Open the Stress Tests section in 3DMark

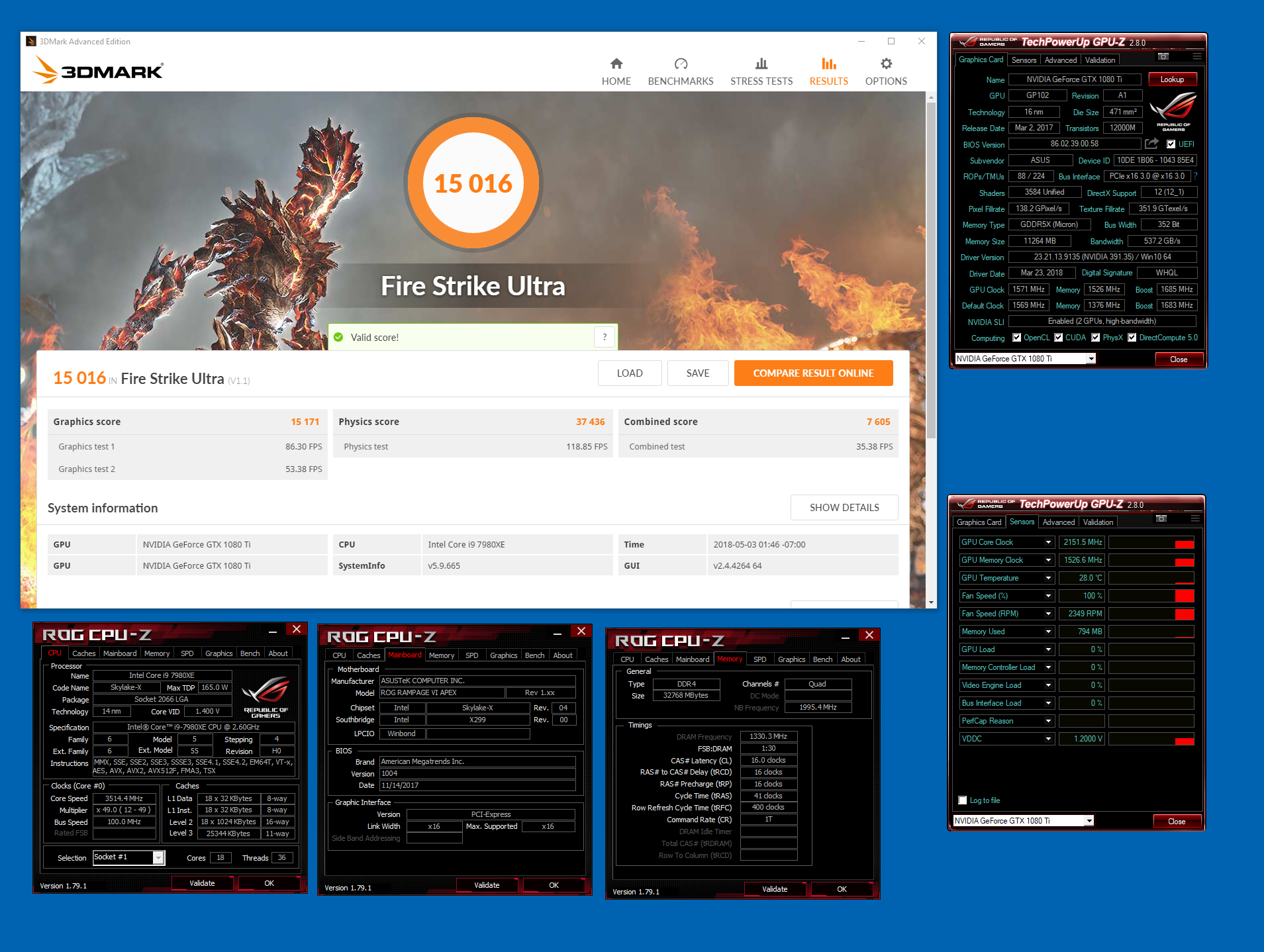(761, 71)
